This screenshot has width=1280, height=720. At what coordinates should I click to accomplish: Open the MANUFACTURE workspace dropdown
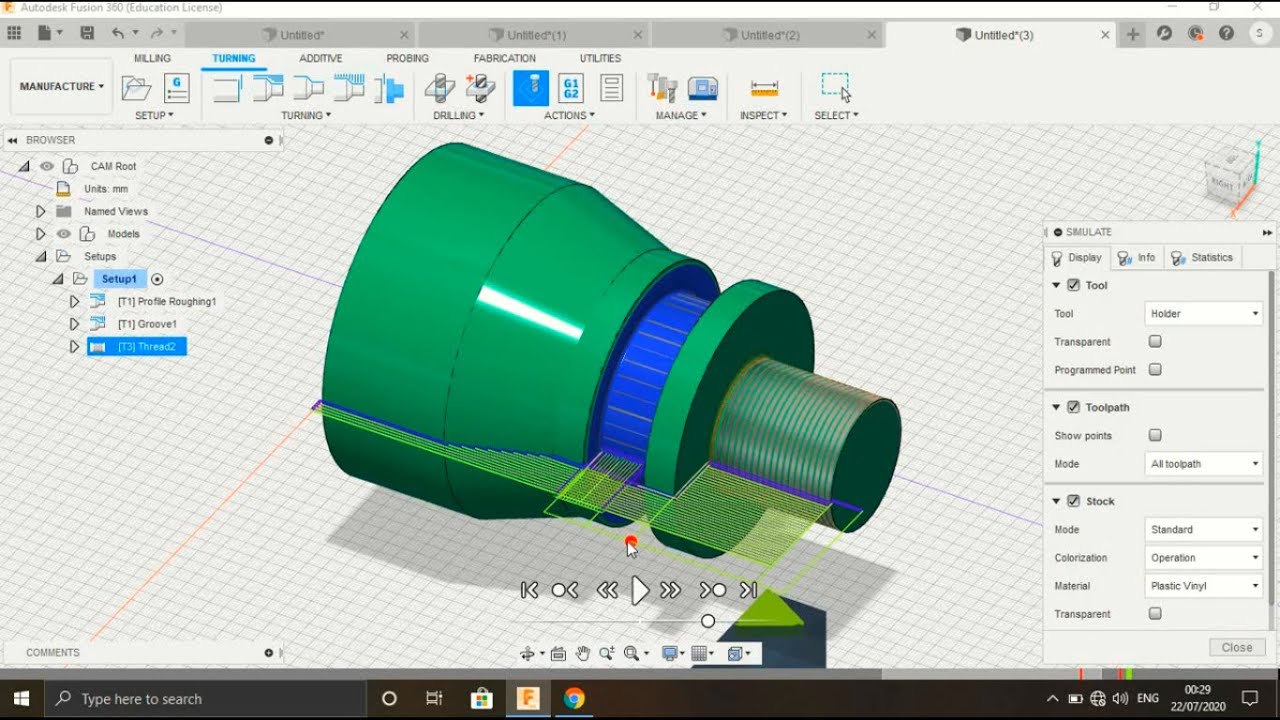(x=61, y=87)
